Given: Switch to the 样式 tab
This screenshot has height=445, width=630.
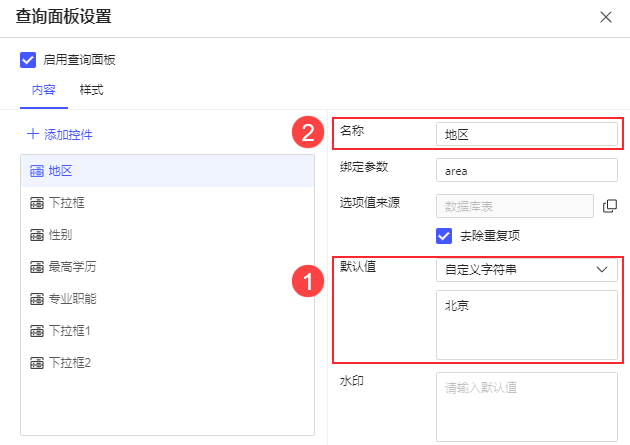Looking at the screenshot, I should (x=91, y=90).
